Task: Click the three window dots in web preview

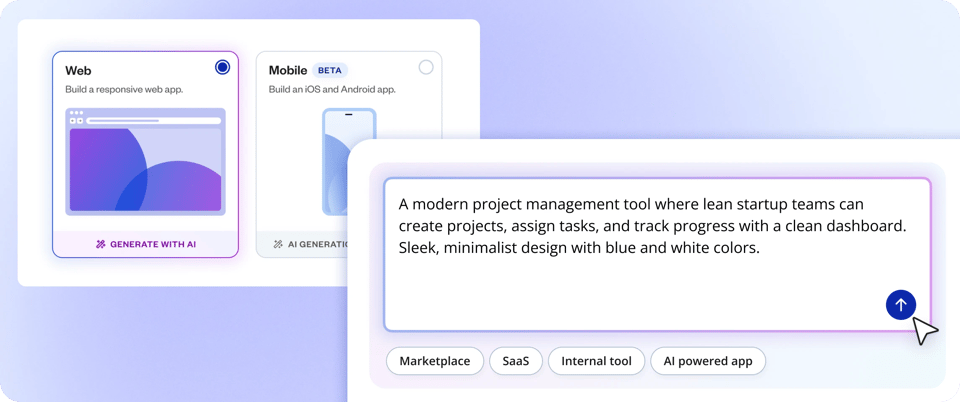Action: [x=76, y=113]
